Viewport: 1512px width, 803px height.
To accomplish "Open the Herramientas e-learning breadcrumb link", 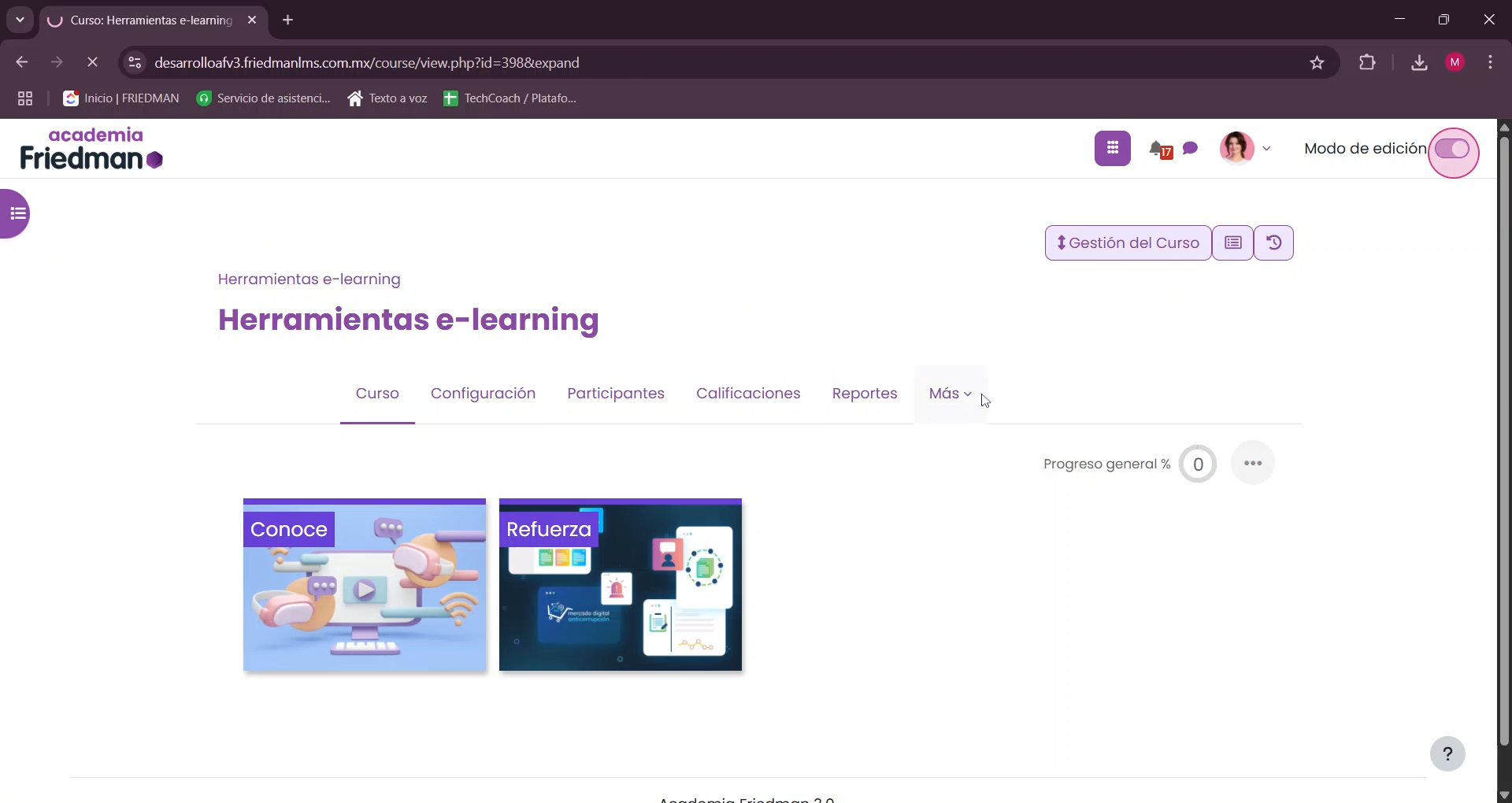I will (309, 279).
